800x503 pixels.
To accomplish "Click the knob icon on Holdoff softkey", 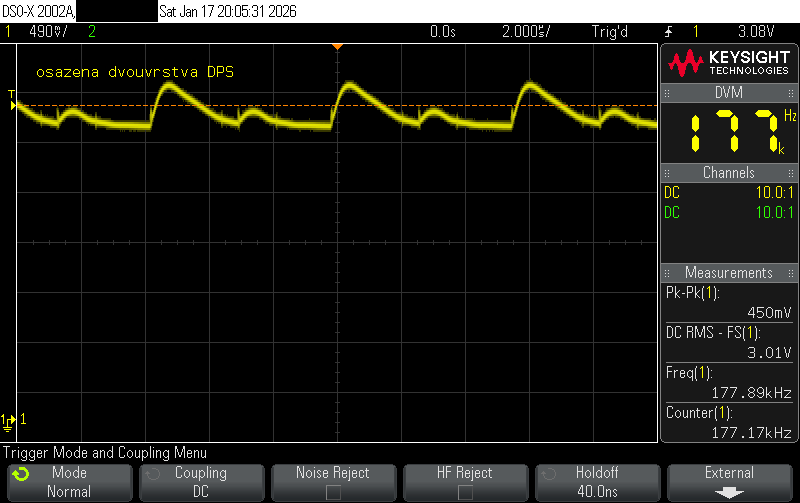I will [x=545, y=474].
